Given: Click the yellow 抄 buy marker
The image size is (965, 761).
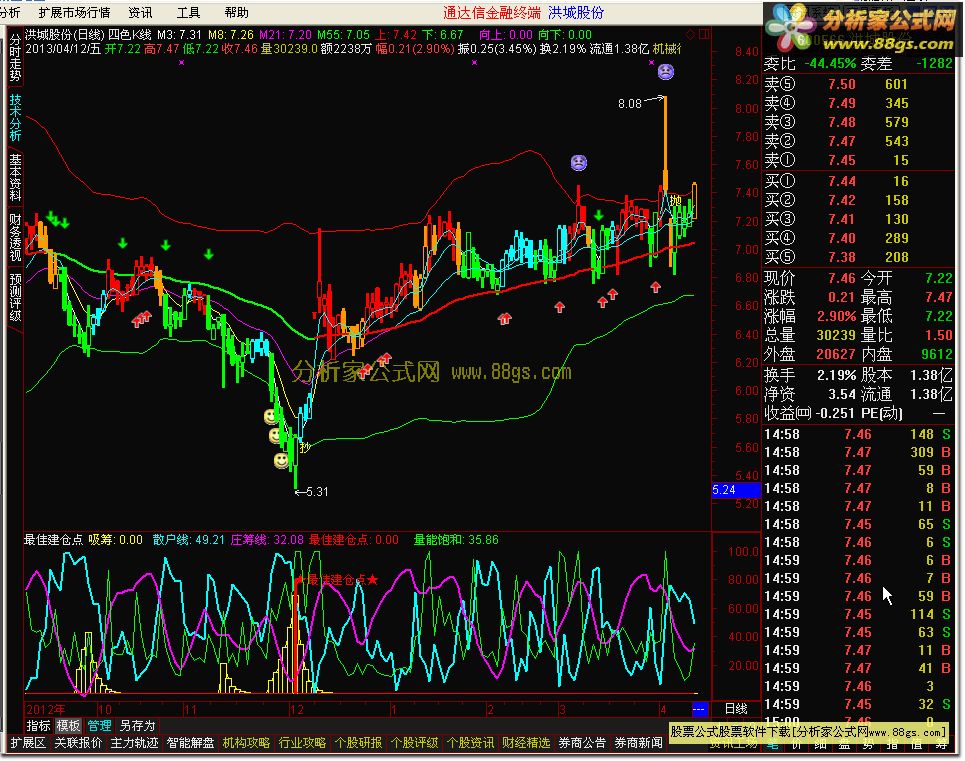Looking at the screenshot, I should (x=305, y=447).
